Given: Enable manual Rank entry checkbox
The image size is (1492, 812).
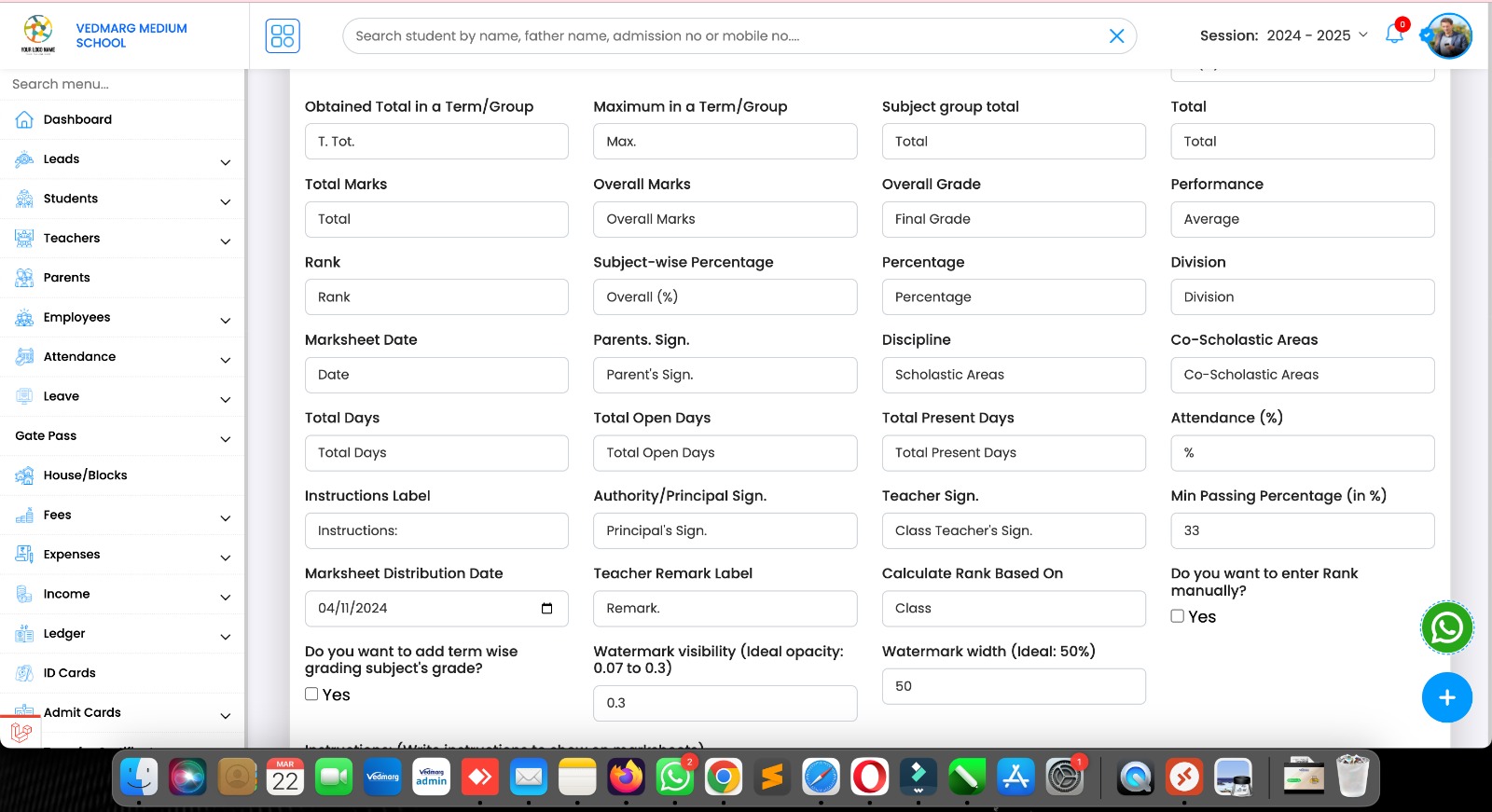Looking at the screenshot, I should pyautogui.click(x=1178, y=616).
